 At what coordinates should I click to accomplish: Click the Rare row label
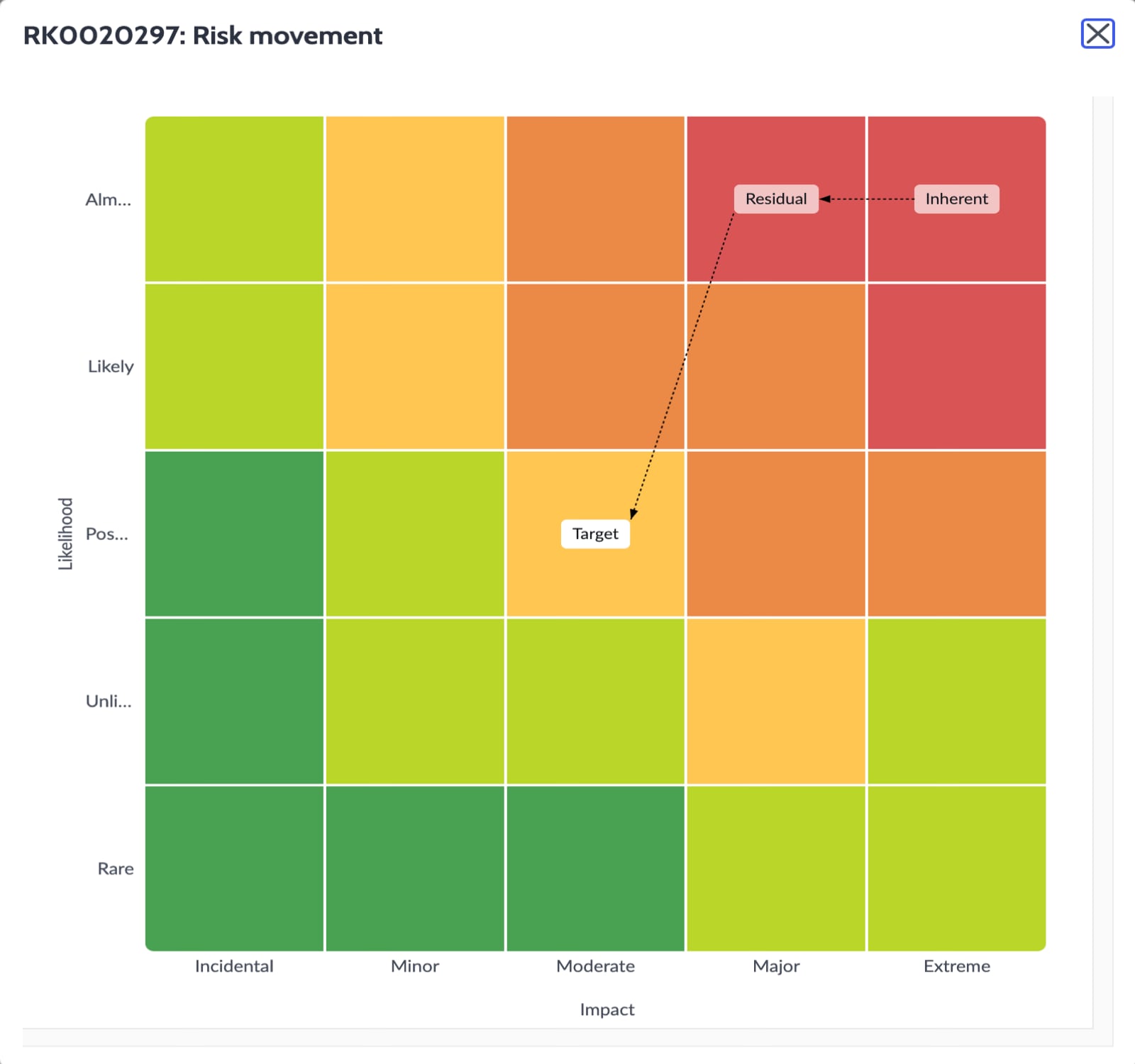coord(115,868)
